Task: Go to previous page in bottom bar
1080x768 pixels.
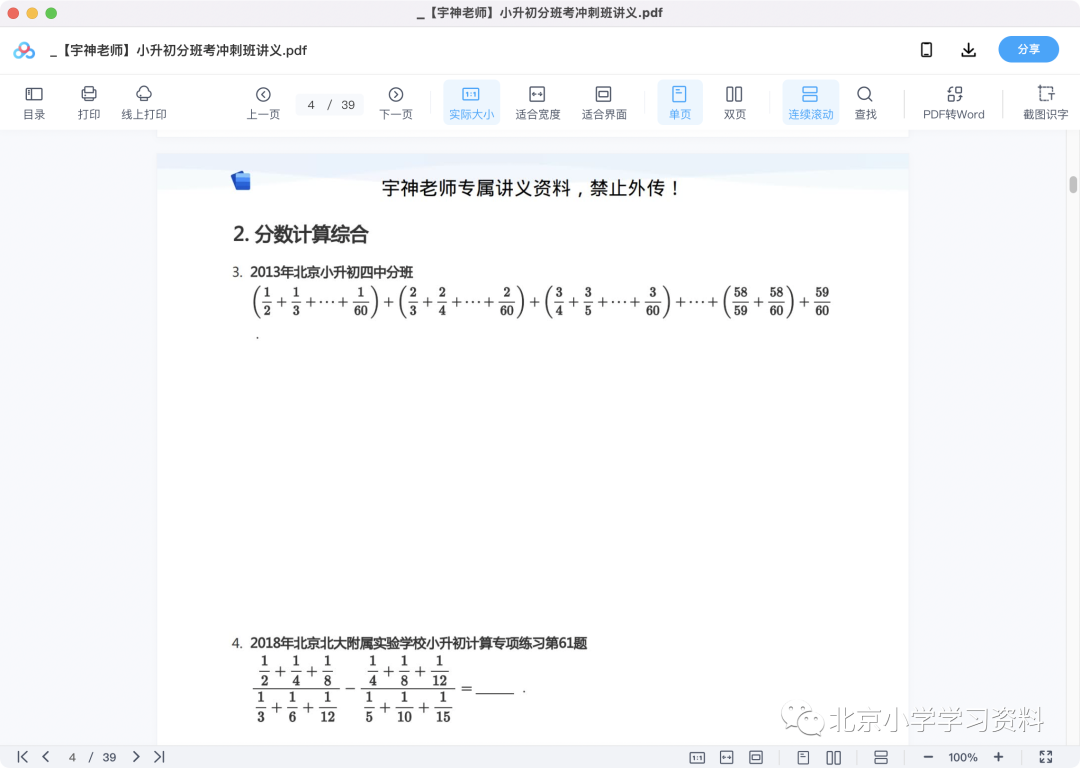Action: point(46,757)
